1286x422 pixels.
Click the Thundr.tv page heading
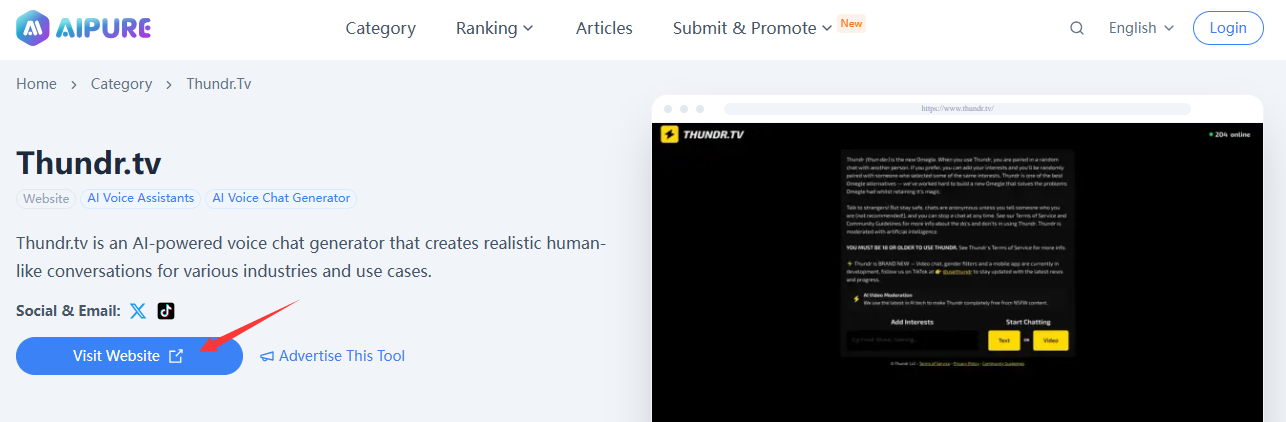(89, 163)
